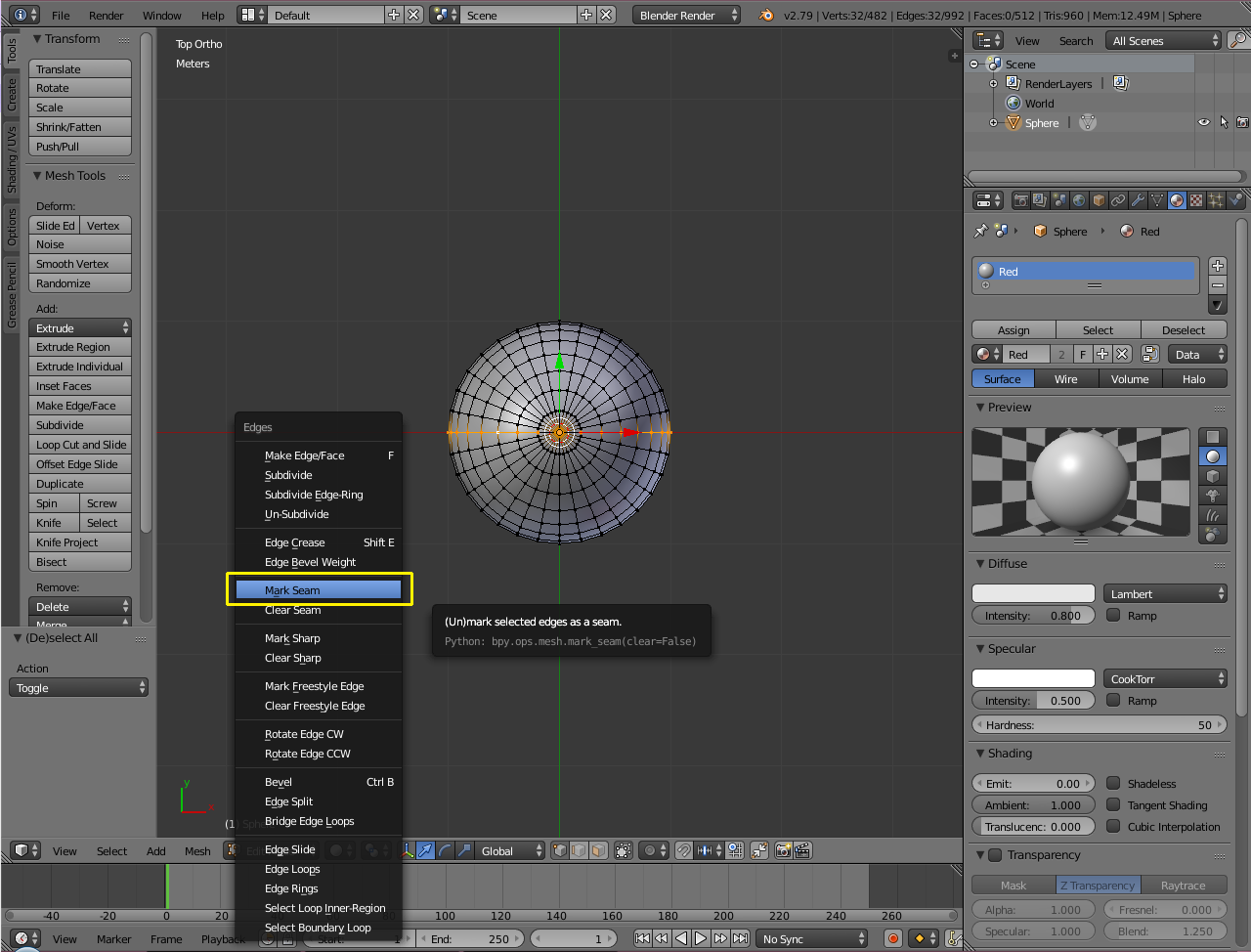Click the Assign material button
This screenshot has height=952, width=1251.
1014,330
